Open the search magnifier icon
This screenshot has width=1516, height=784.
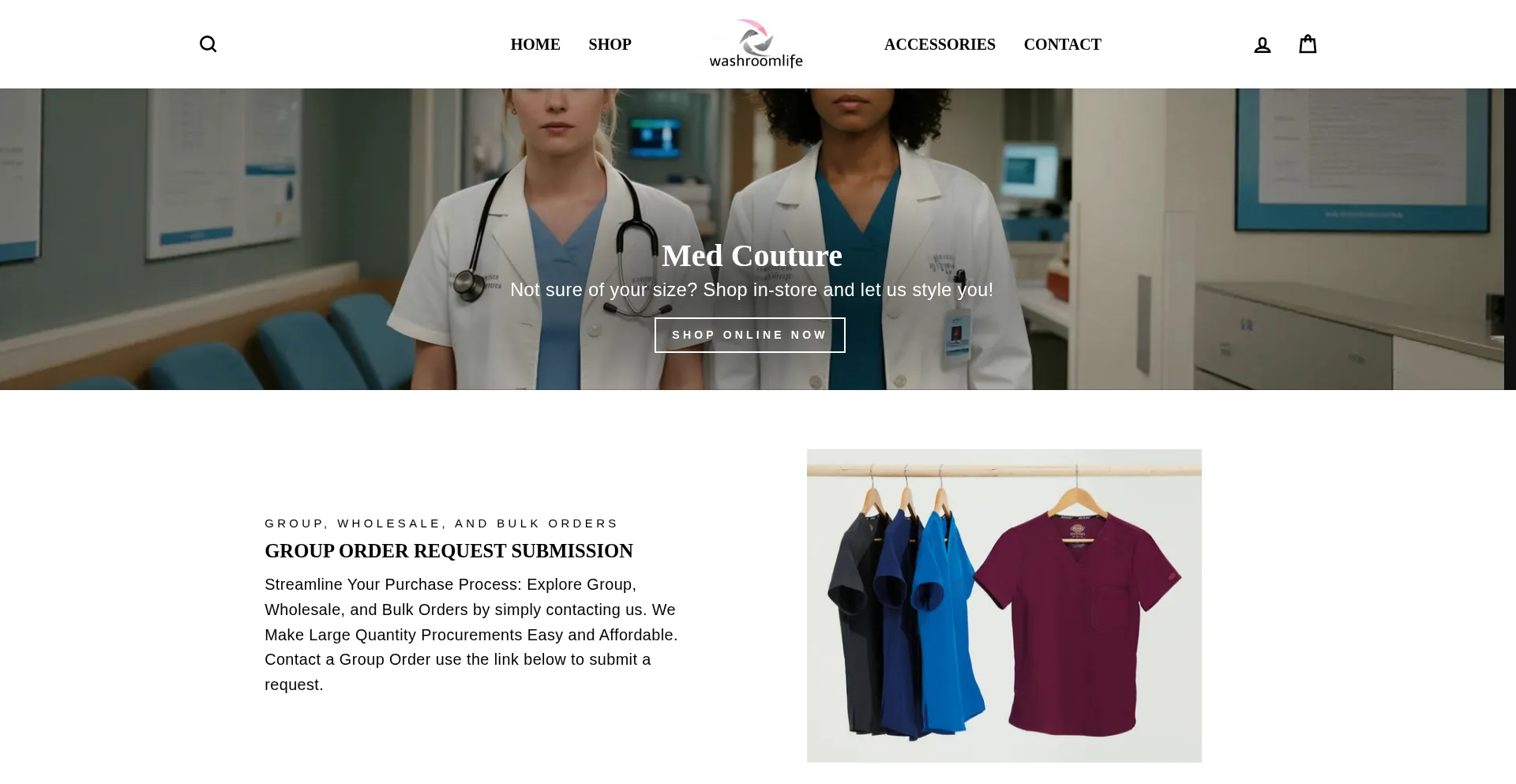pos(208,44)
